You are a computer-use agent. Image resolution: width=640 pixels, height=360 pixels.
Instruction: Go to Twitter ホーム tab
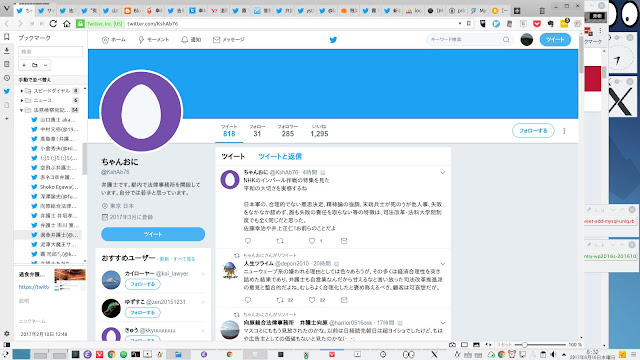[x=113, y=40]
